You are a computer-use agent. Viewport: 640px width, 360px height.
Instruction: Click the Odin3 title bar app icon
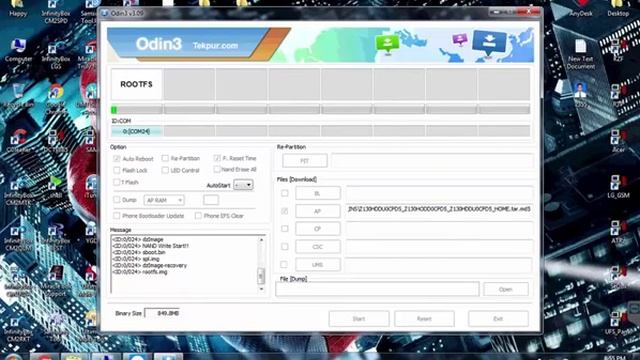click(105, 13)
